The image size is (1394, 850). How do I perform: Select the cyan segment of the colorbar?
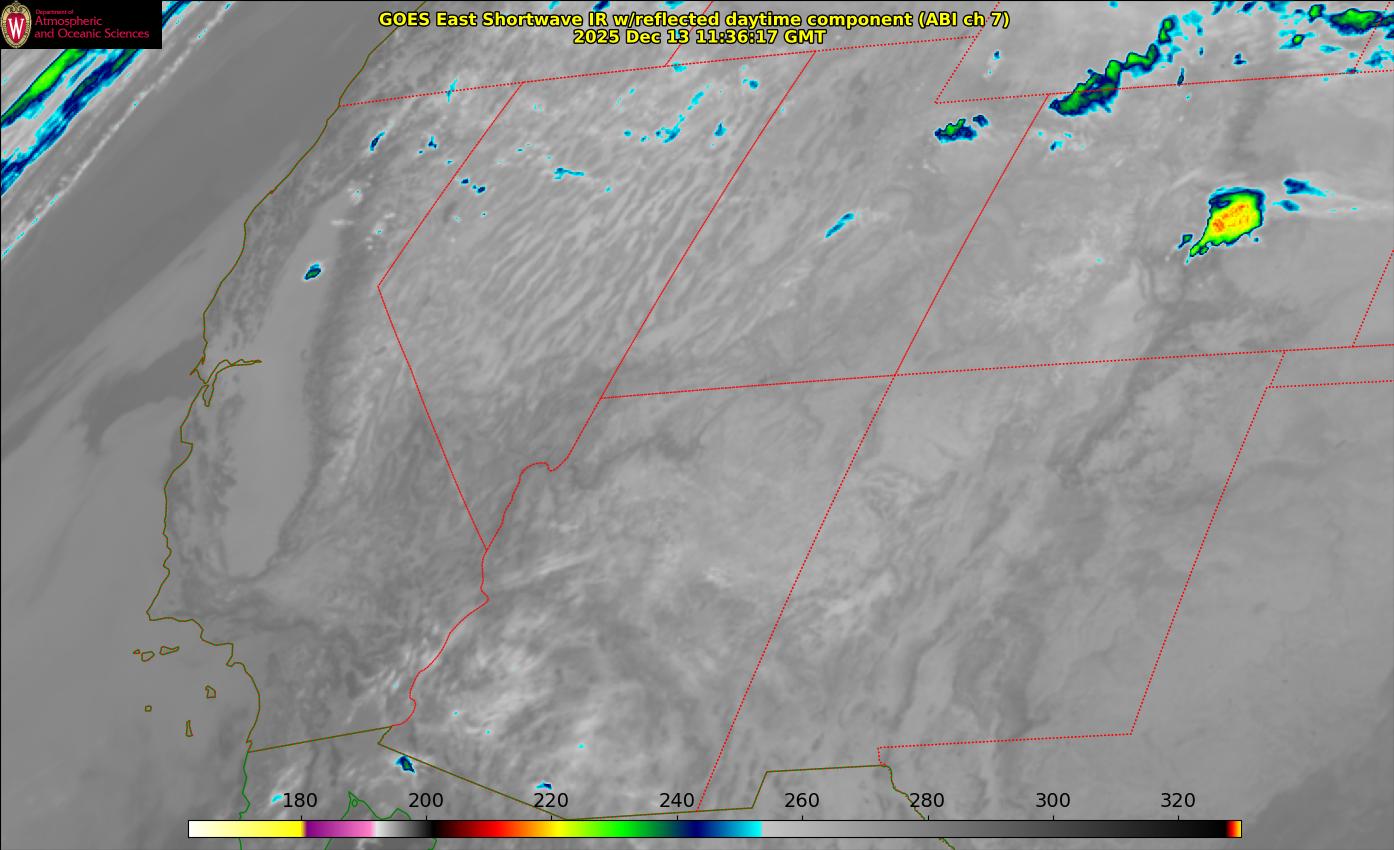[745, 829]
